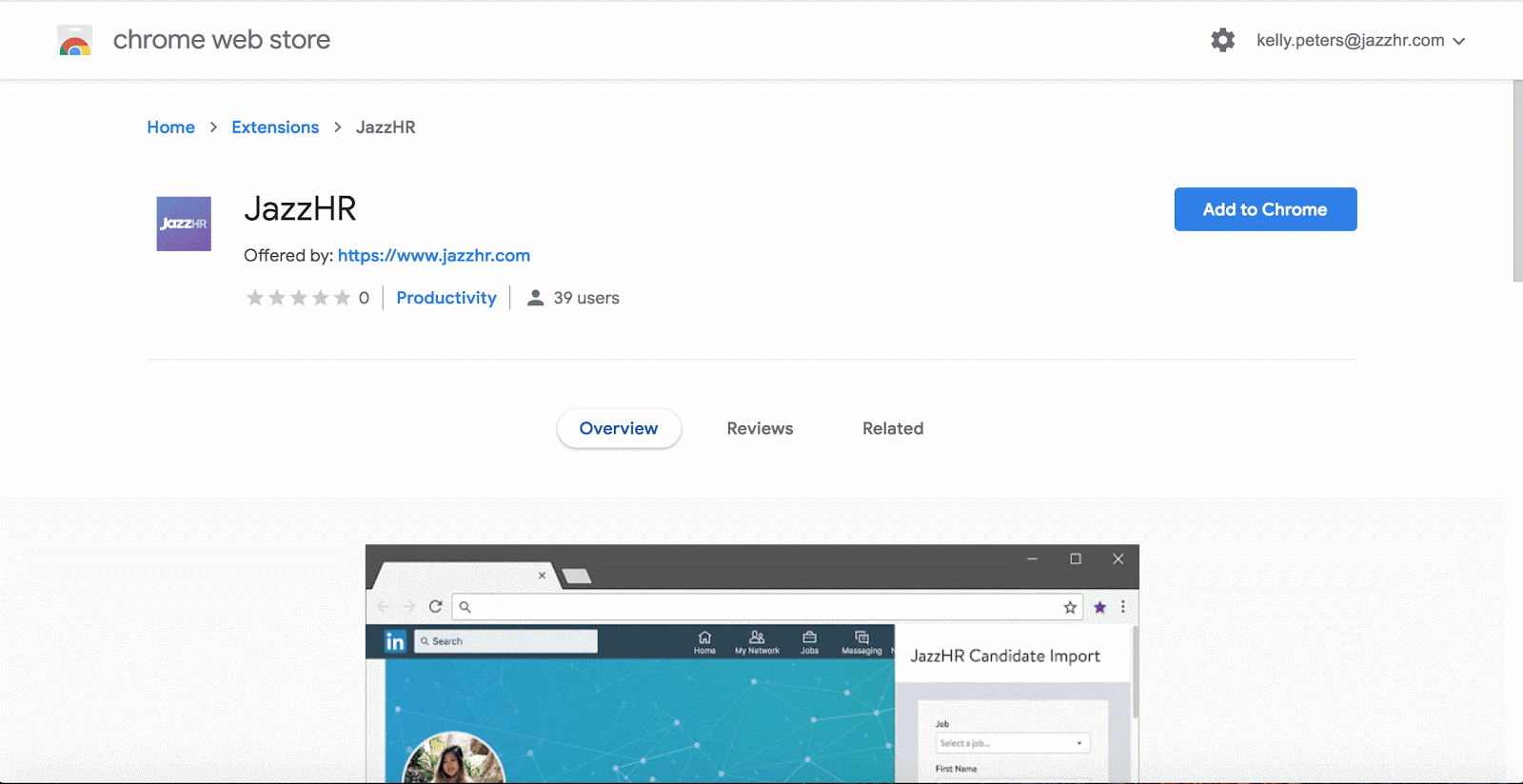Click the profile photo in the preview
The height and width of the screenshot is (784, 1523).
click(453, 758)
